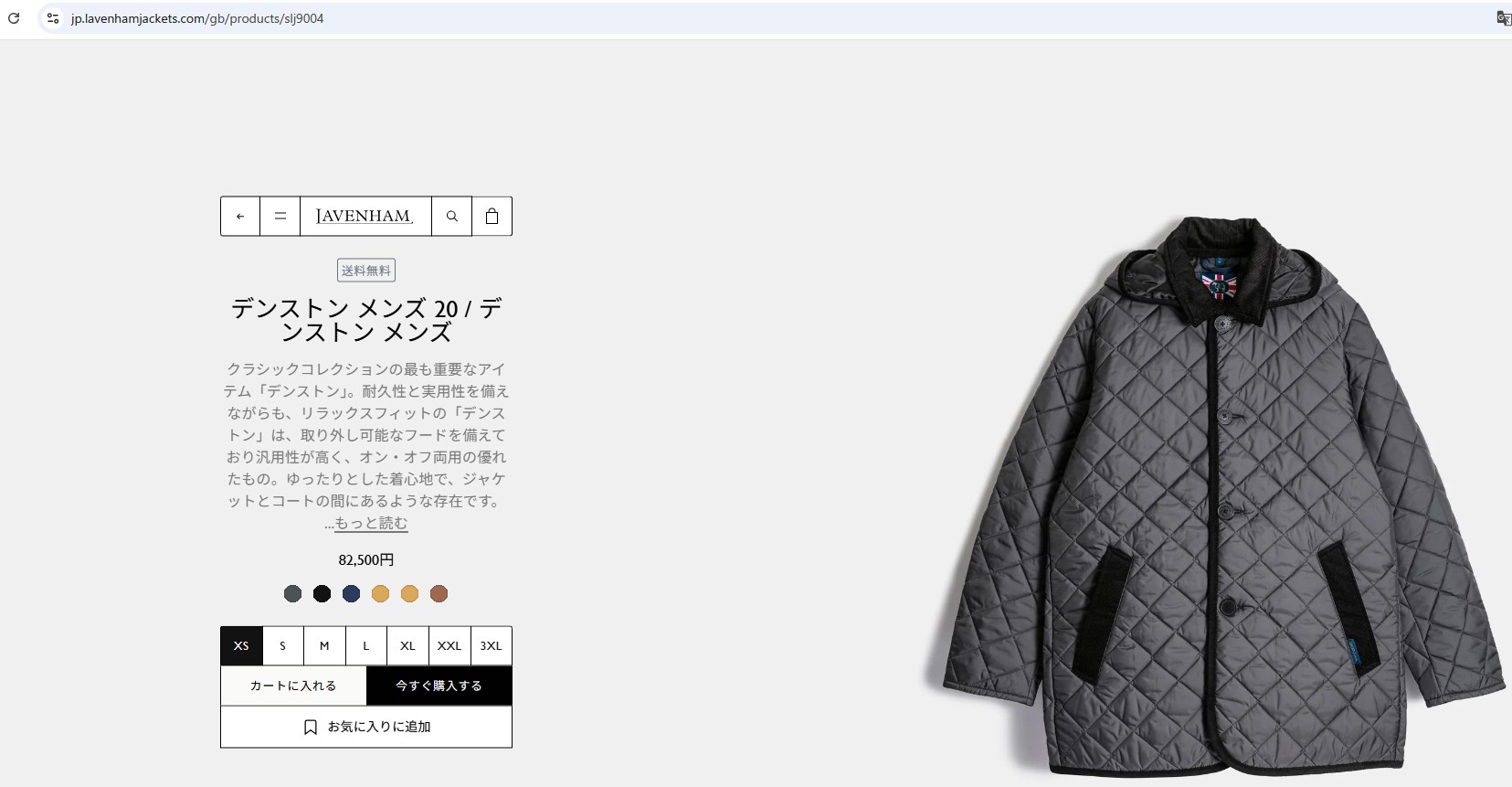Click カートに入れる add to cart button
Viewport: 1512px width, 787px height.
pos(293,686)
